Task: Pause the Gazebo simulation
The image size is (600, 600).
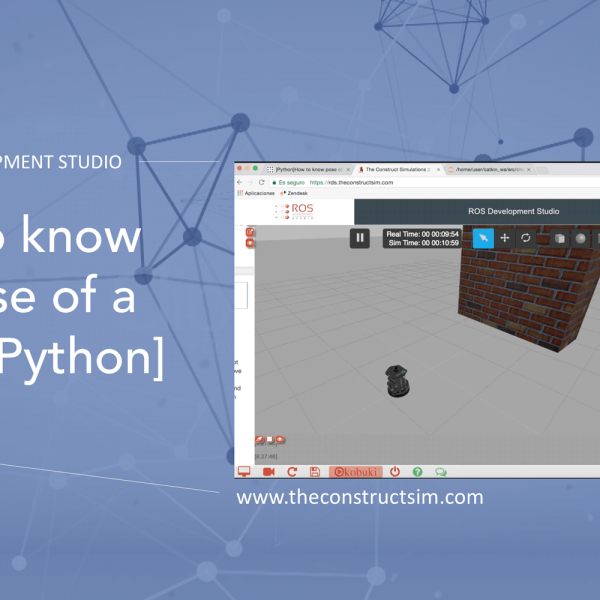Action: point(360,238)
